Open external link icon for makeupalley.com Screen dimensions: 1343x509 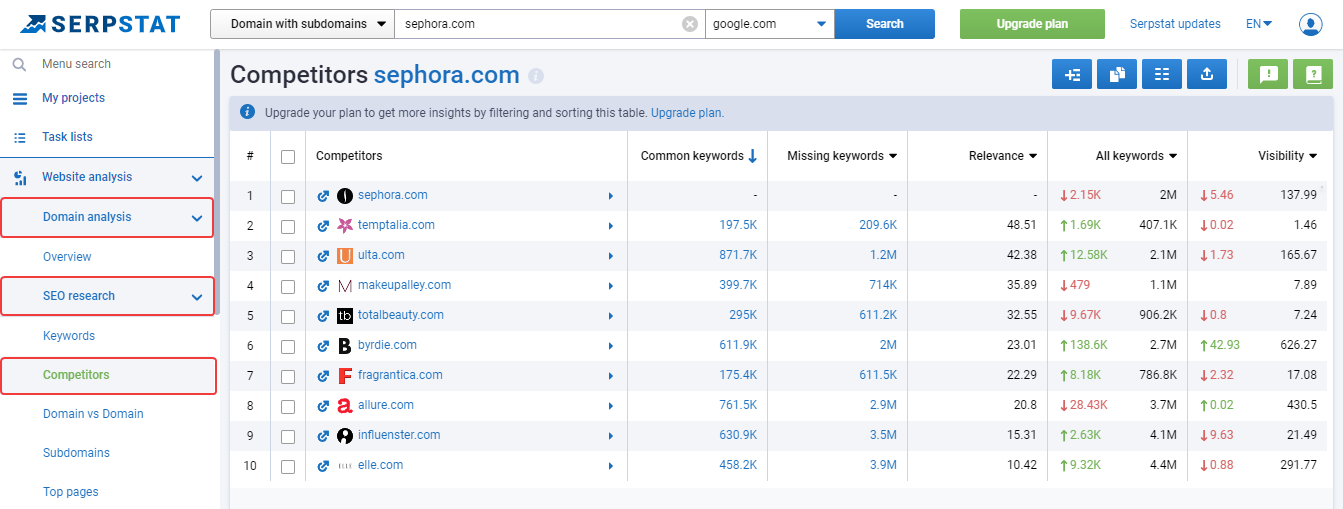tap(323, 286)
